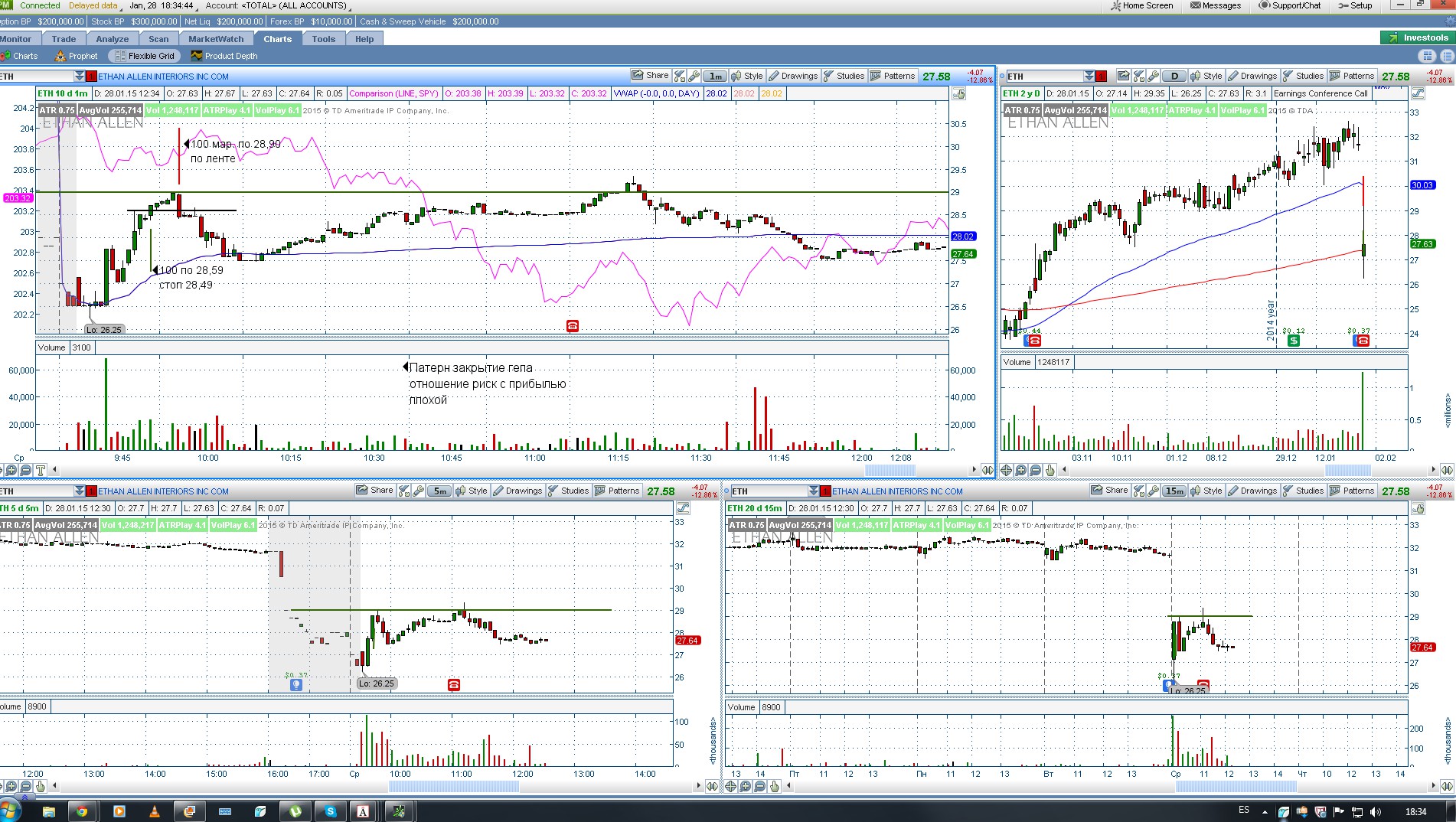Open Patterns menu in the 5m chart
The height and width of the screenshot is (822, 1456).
[617, 491]
